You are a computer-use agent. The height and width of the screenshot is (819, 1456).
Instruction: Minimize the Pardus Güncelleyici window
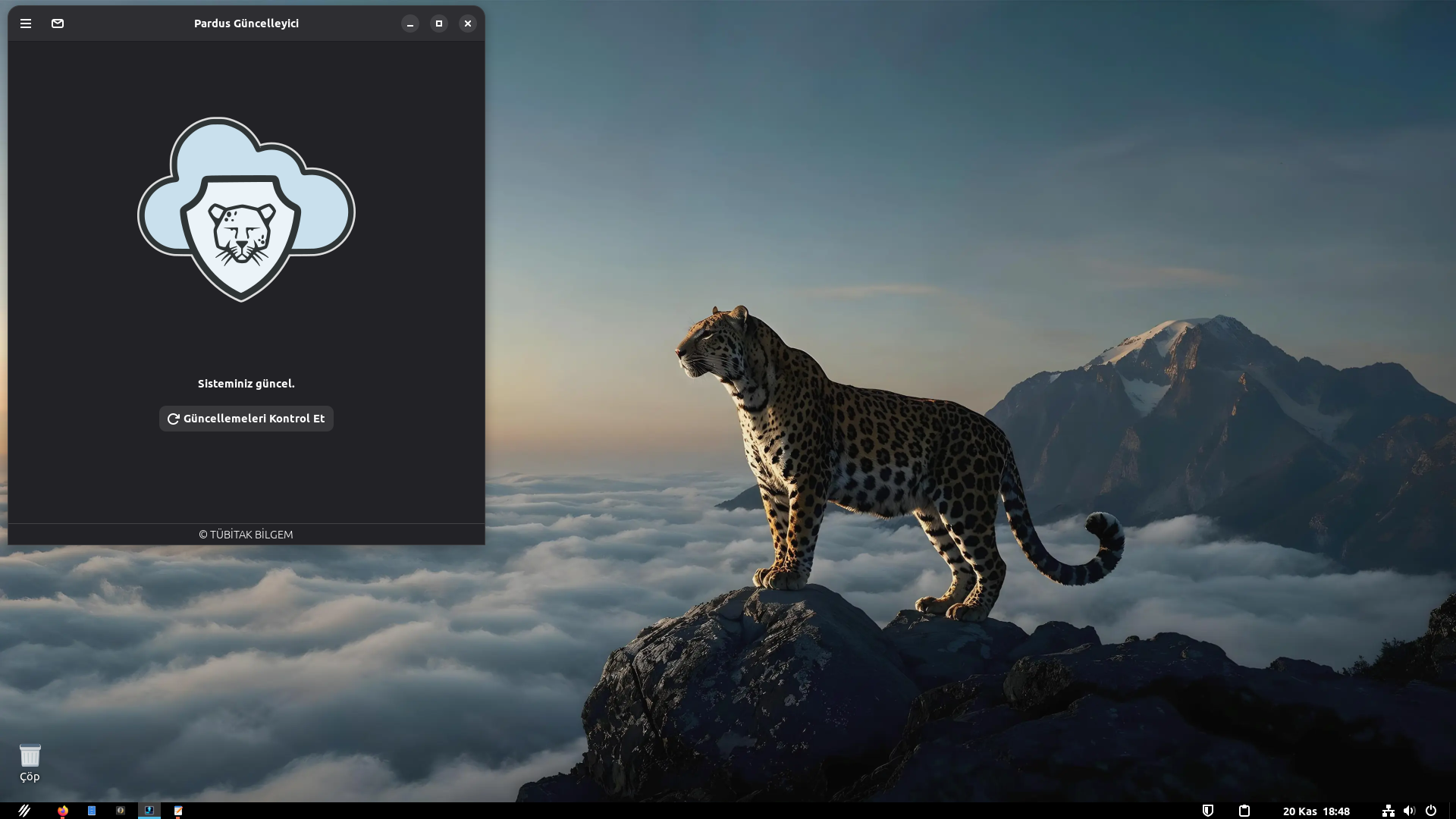[410, 24]
